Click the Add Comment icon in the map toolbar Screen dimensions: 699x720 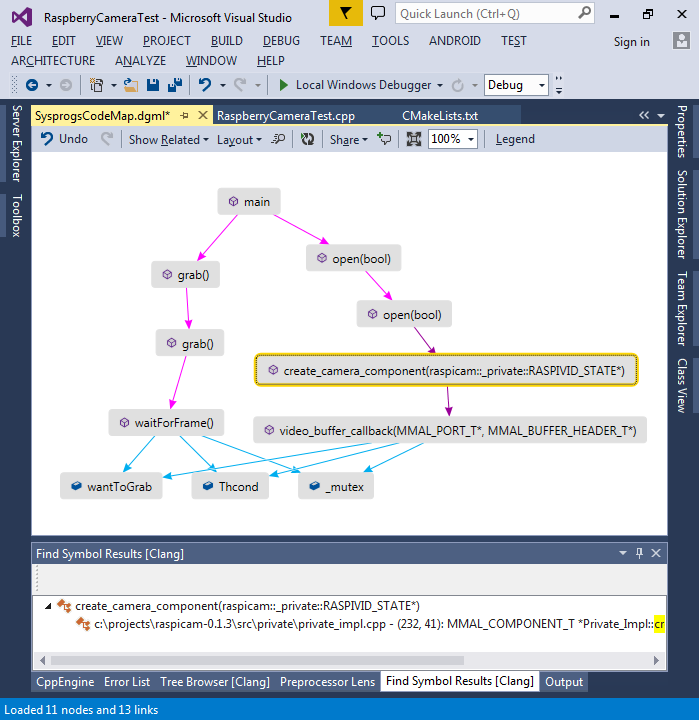[383, 139]
